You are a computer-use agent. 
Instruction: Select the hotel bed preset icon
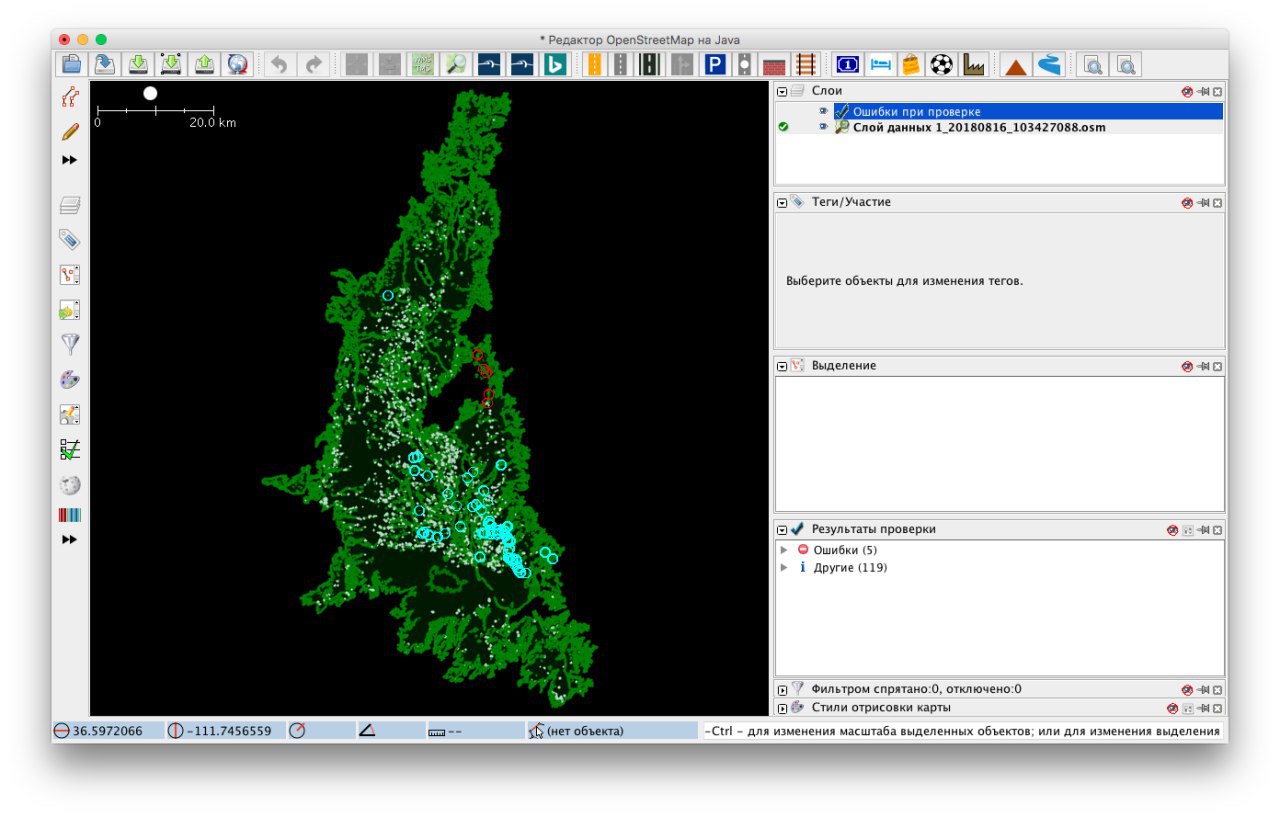pos(879,64)
